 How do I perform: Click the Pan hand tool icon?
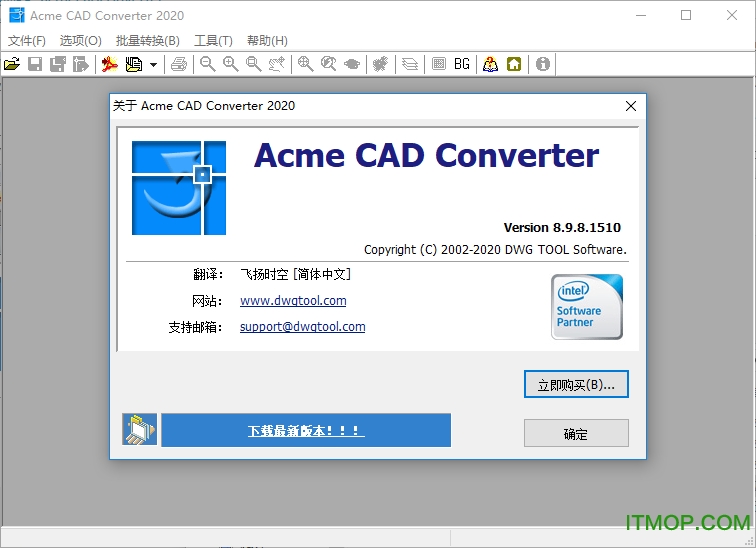coord(277,64)
